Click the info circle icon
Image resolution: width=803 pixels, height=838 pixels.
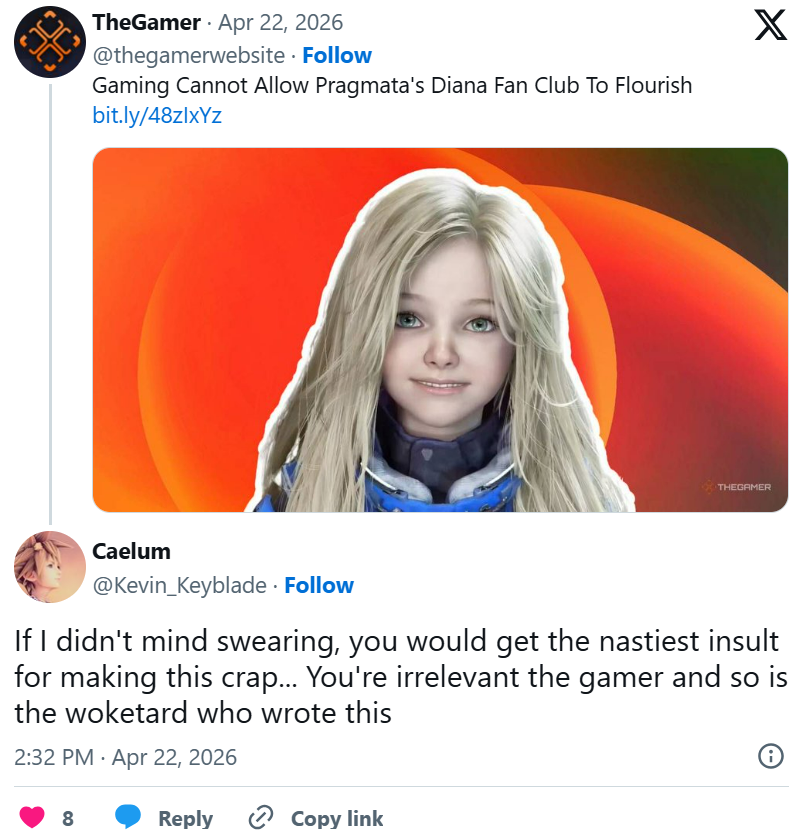point(770,756)
